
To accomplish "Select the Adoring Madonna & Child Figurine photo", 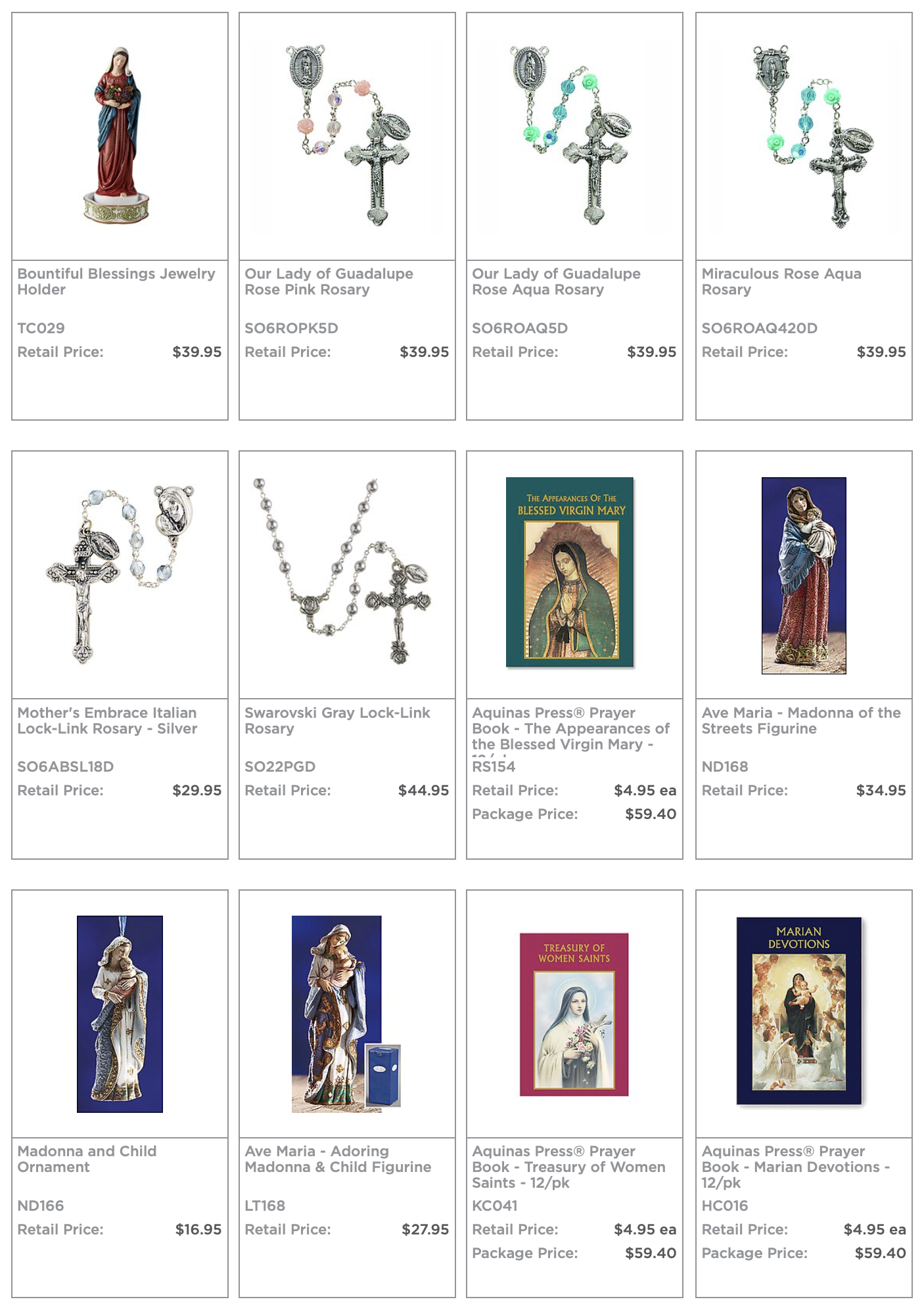I will [x=346, y=1014].
